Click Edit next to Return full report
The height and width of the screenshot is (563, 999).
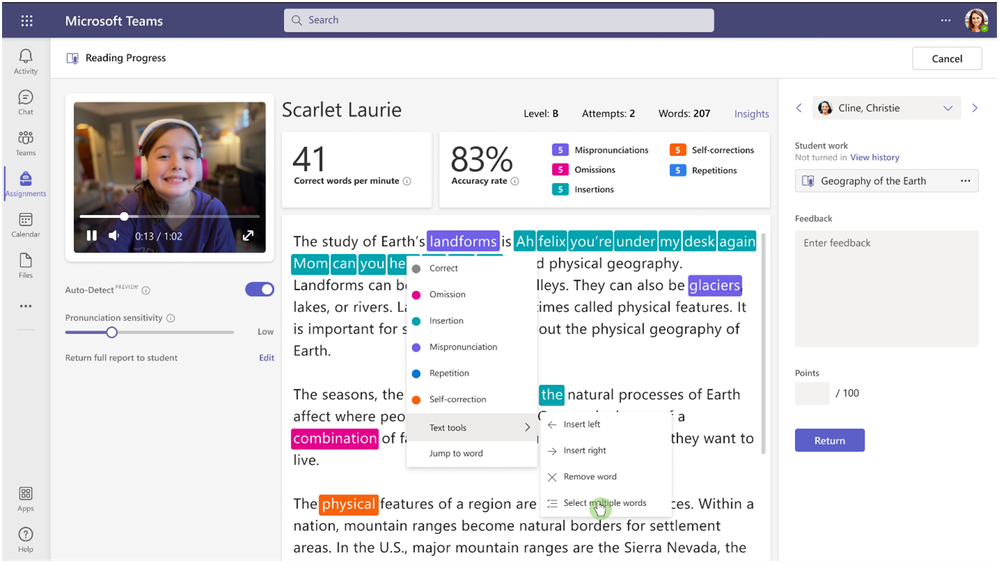[266, 358]
